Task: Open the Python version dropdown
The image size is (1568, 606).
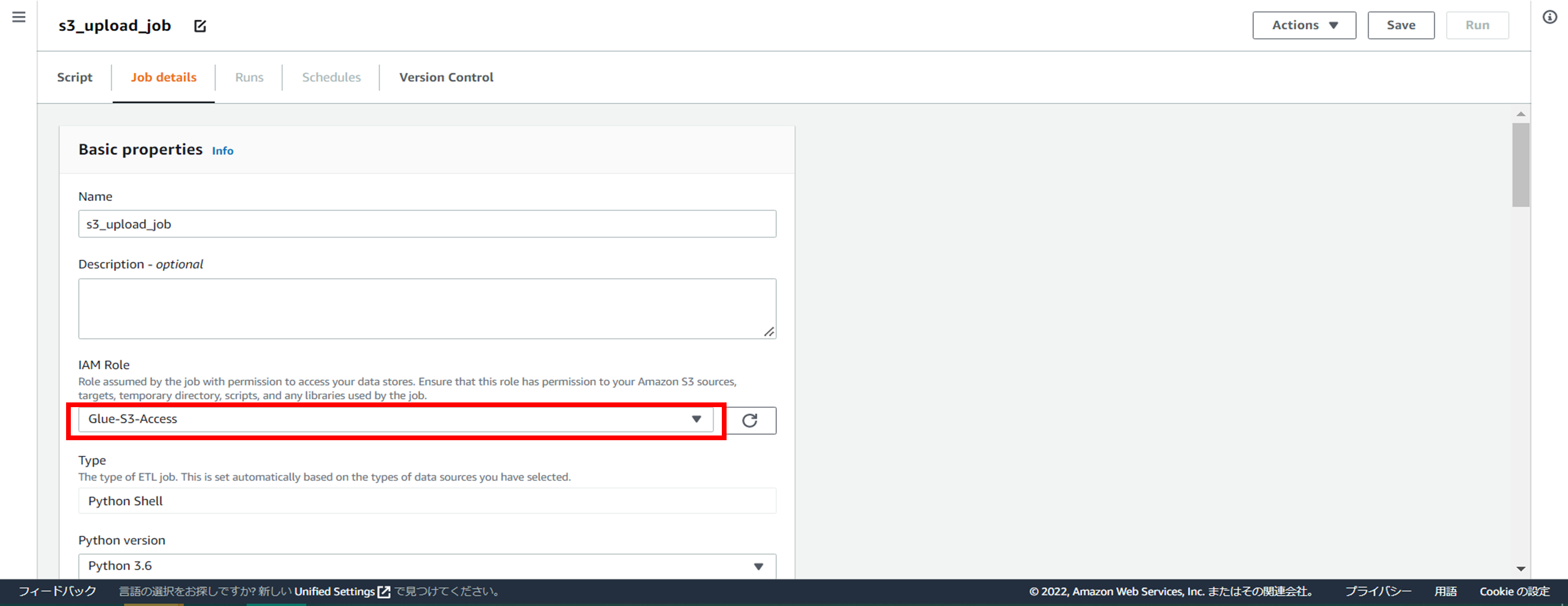Action: [x=426, y=566]
